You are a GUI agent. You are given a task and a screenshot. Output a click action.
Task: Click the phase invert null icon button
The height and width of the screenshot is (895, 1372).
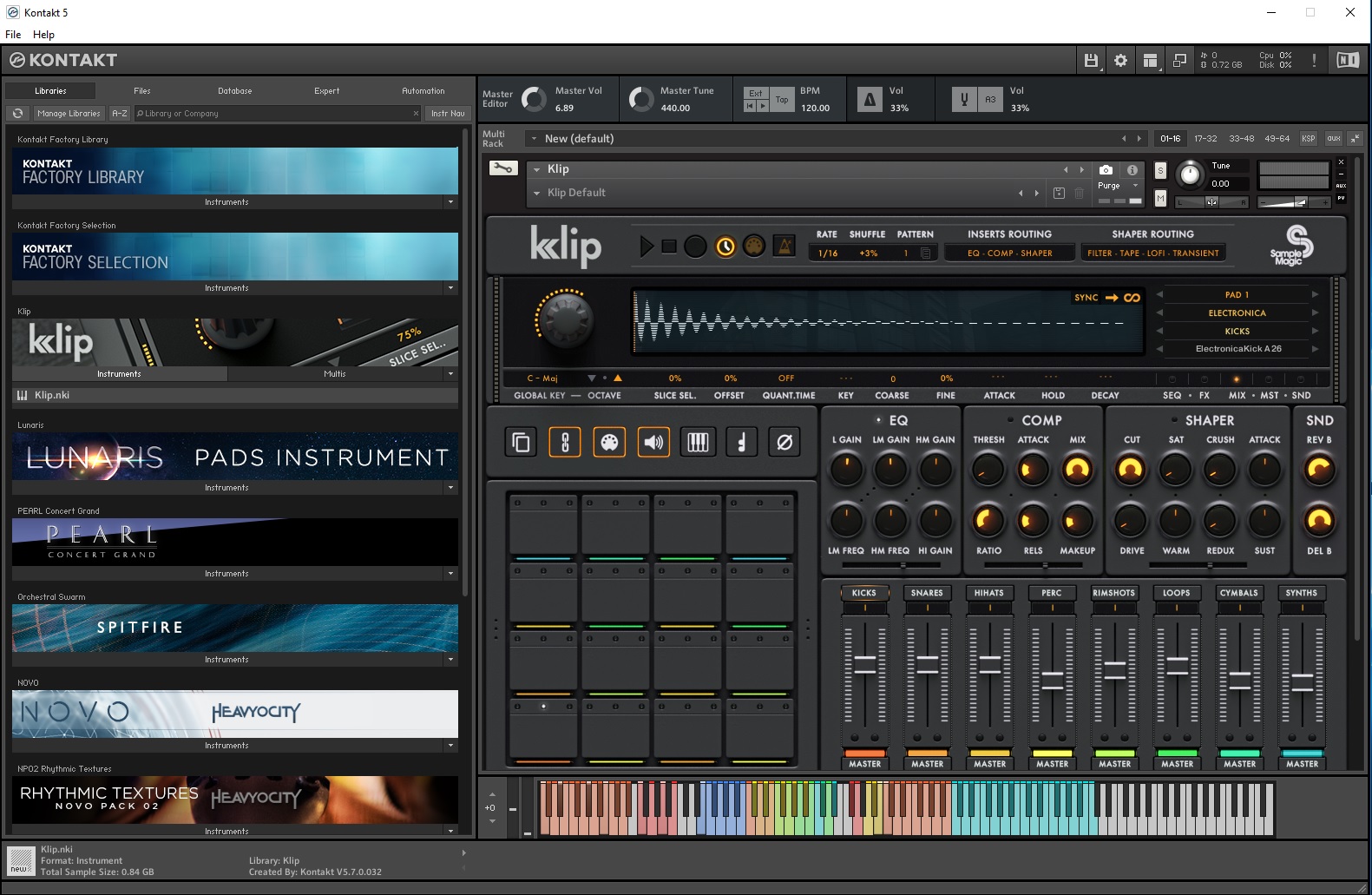coord(784,443)
